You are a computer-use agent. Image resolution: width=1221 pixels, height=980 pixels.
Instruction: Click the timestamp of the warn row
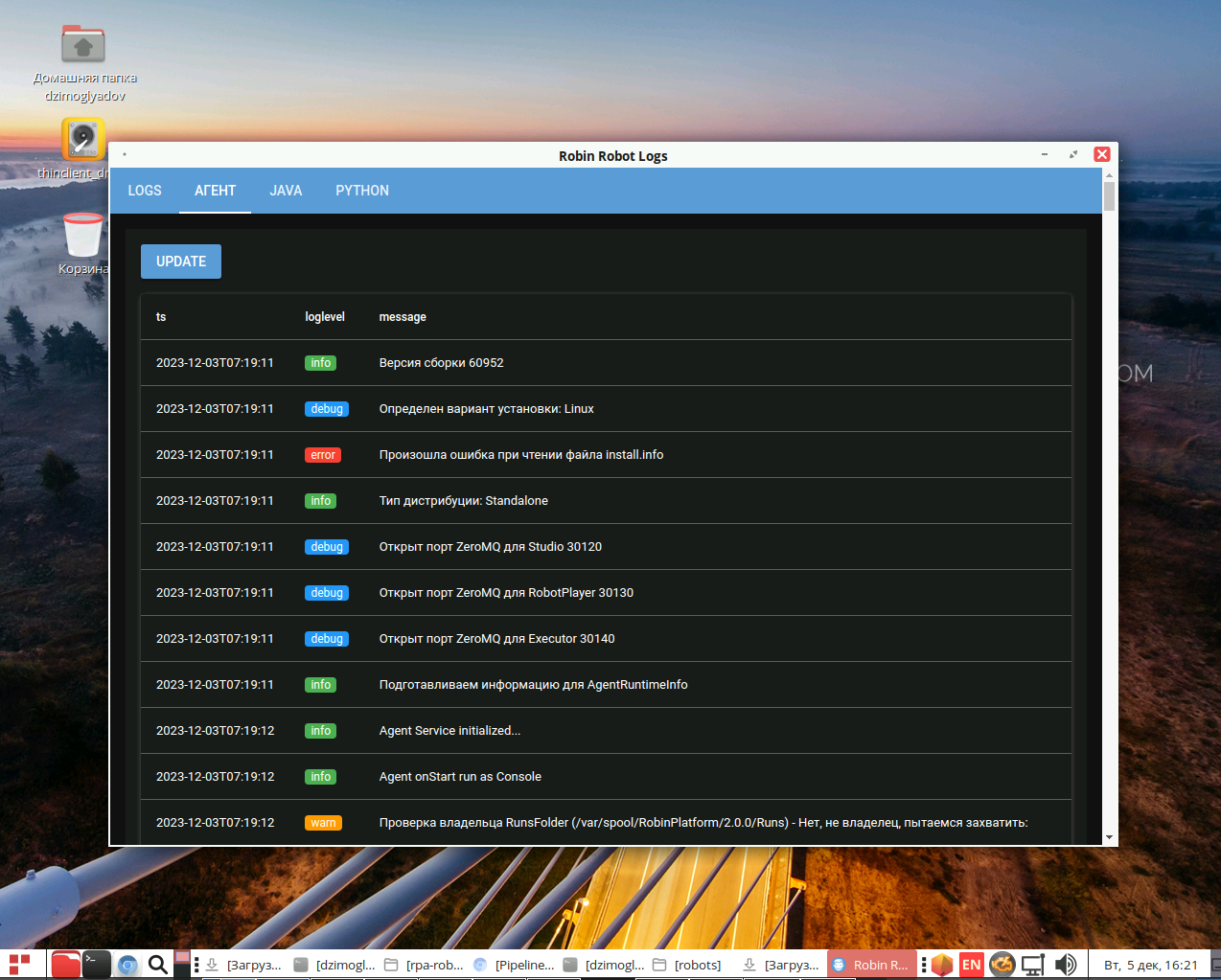click(215, 823)
